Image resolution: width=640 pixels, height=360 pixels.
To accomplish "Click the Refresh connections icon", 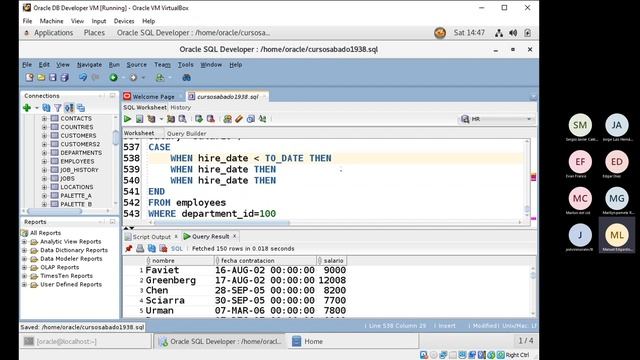I will coord(46,108).
